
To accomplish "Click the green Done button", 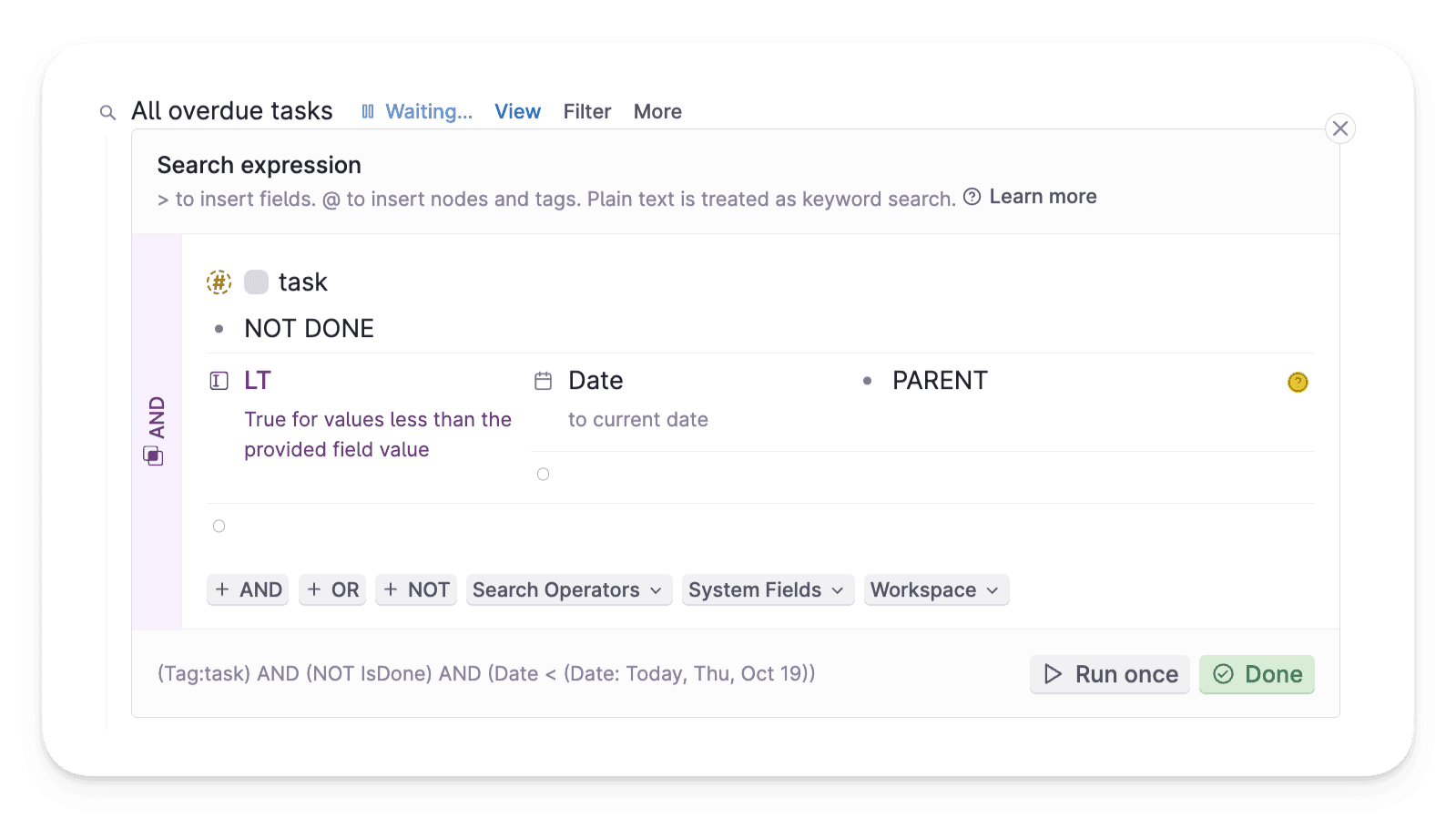I will (1257, 674).
